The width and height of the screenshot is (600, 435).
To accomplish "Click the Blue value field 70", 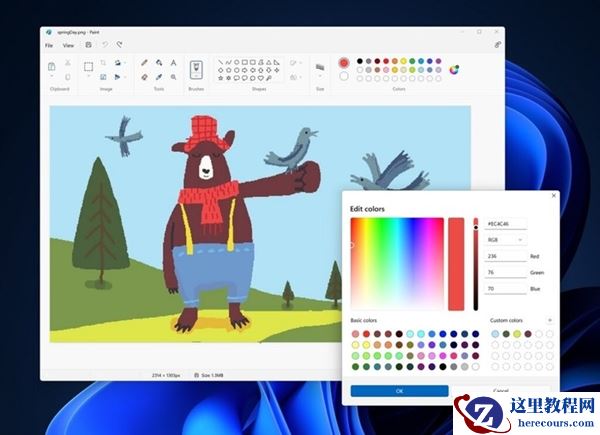I will point(505,289).
